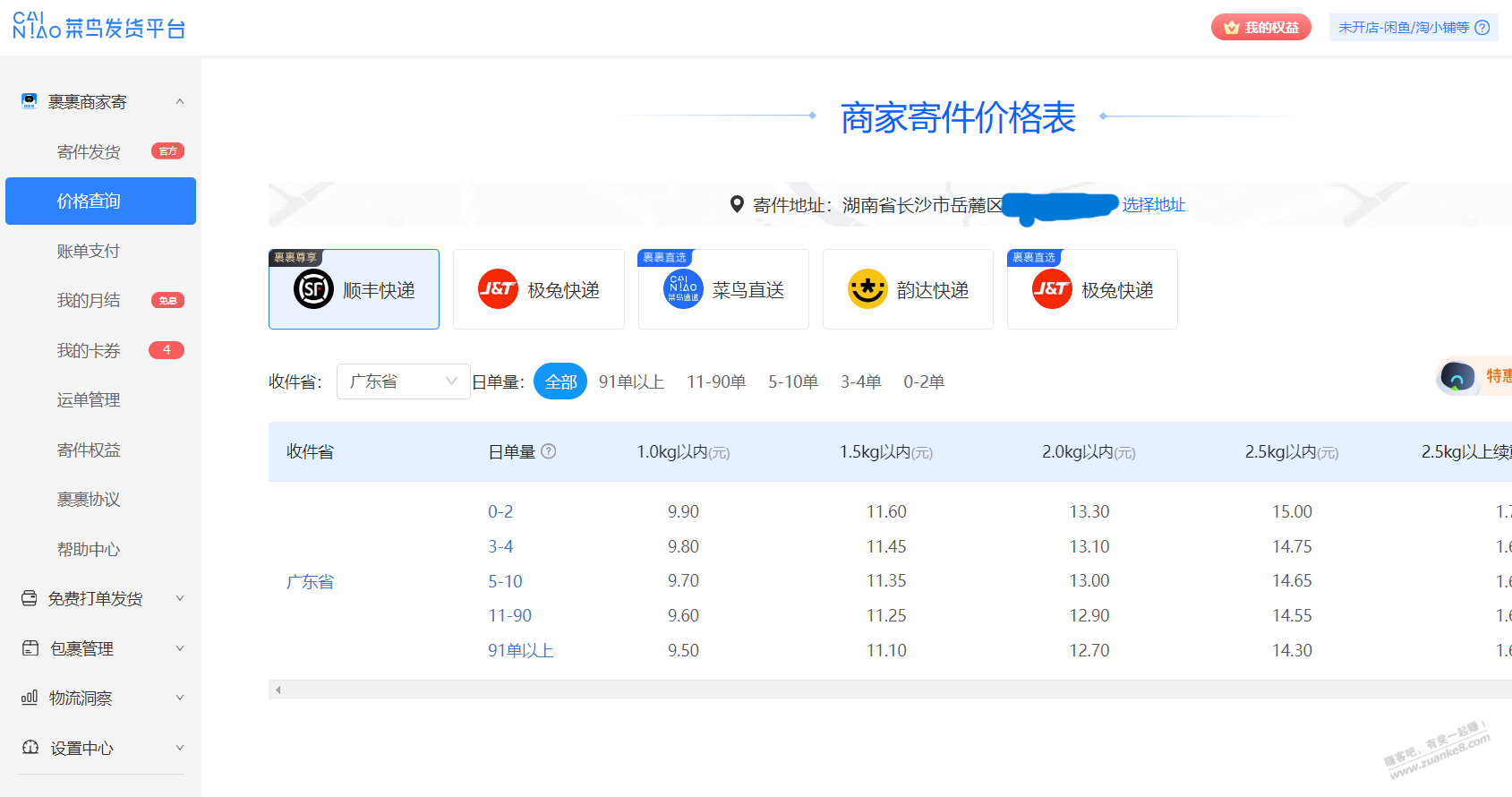1512x797 pixels.
Task: Click the 12.70 price cell
Action: click(1089, 650)
